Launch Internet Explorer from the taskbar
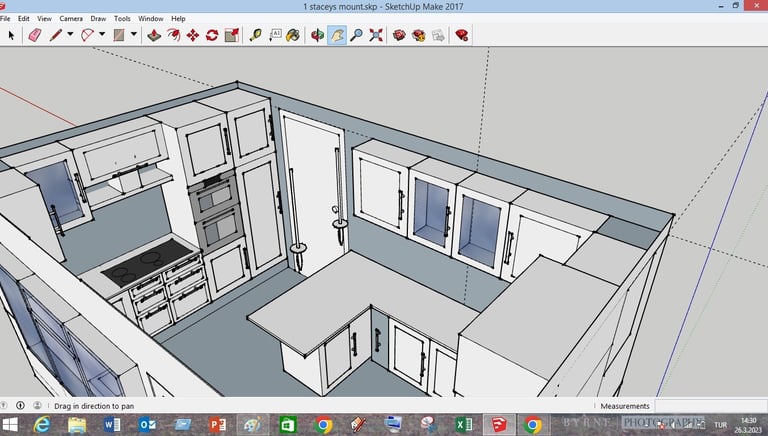Screen dimensions: 768x436 (x=42, y=424)
